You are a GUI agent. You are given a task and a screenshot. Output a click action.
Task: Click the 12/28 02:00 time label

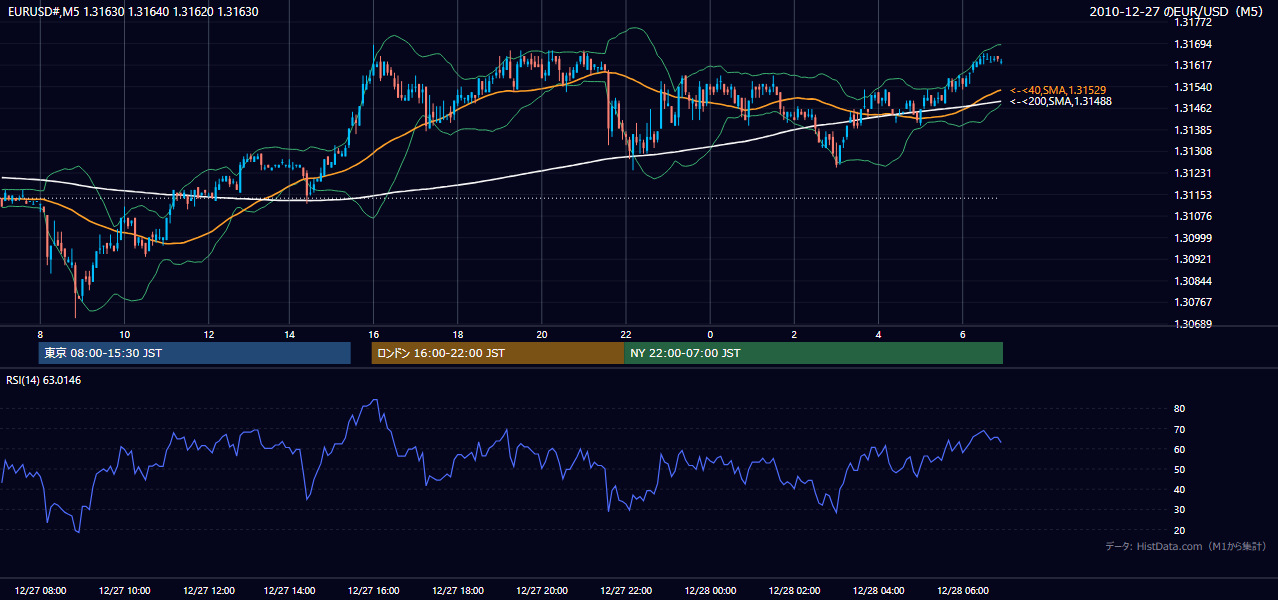pyautogui.click(x=794, y=591)
